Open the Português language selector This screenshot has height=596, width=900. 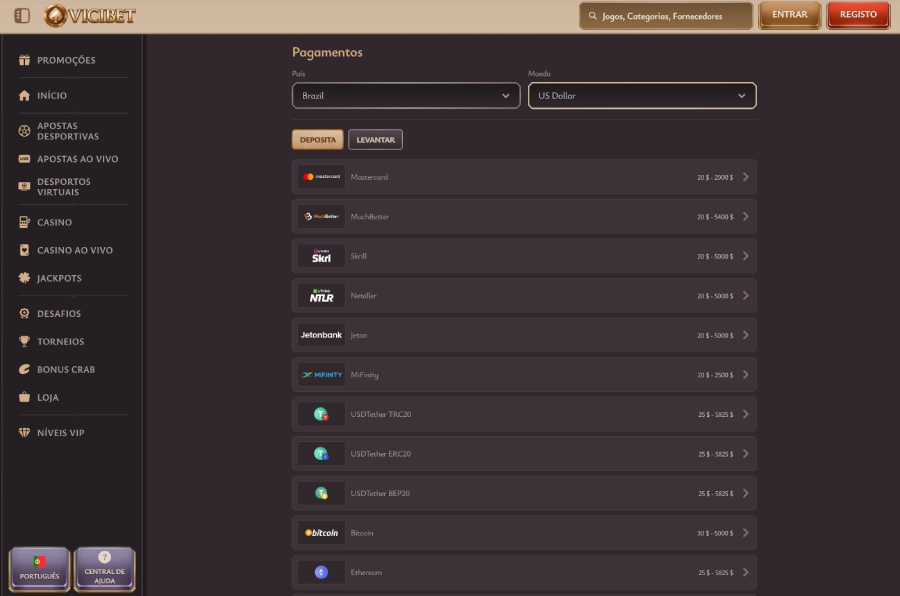pyautogui.click(x=39, y=569)
